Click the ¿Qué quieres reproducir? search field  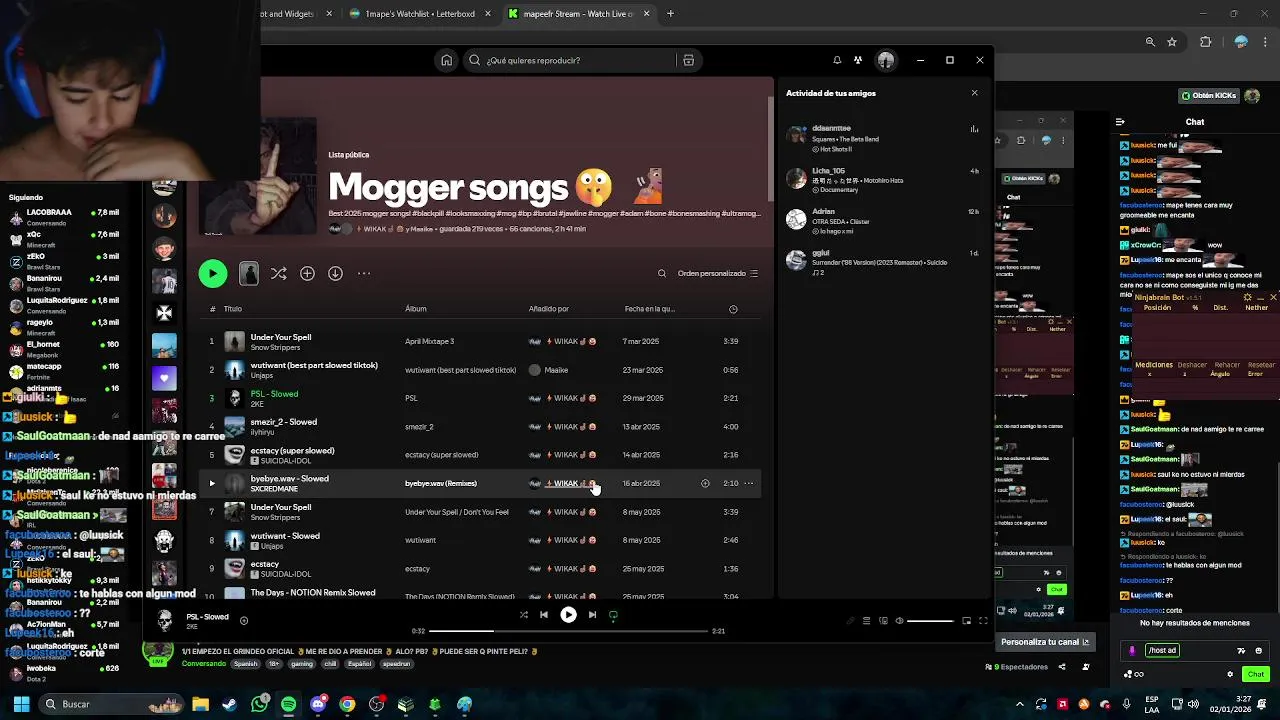tap(570, 60)
